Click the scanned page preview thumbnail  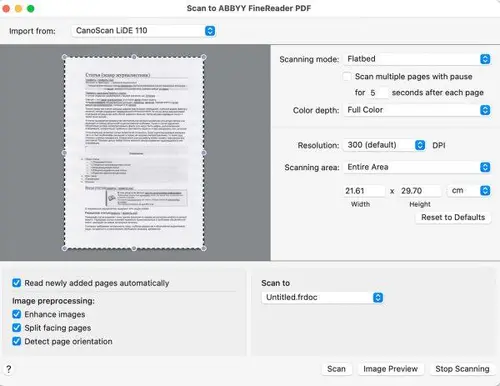134,153
